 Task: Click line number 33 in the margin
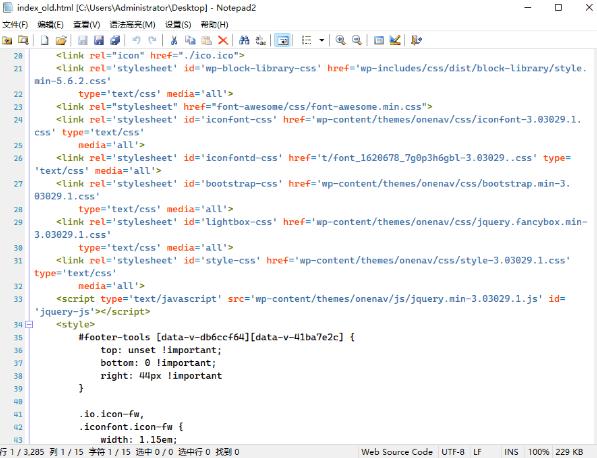click(x=18, y=299)
